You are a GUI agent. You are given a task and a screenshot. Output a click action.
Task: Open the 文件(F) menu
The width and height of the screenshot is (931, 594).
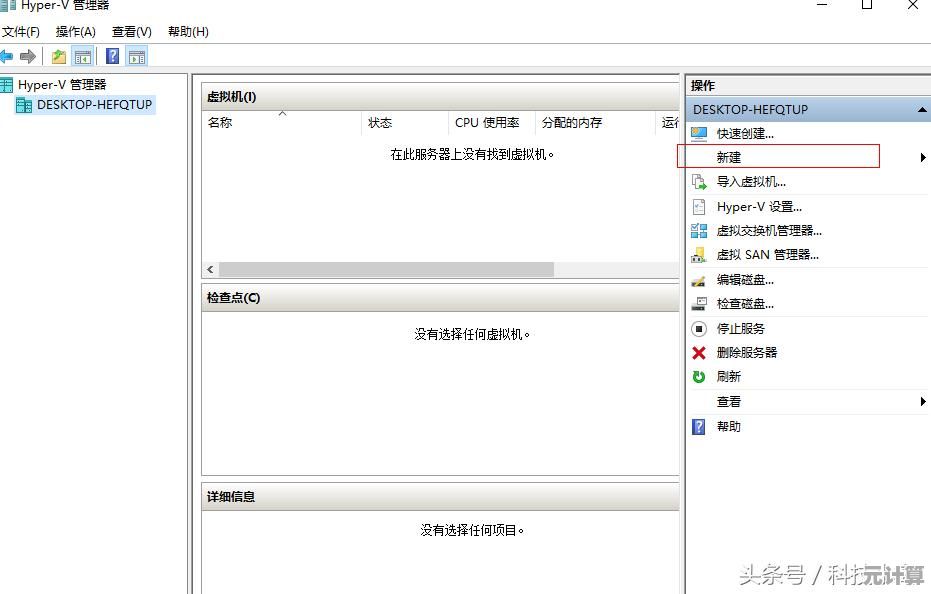pyautogui.click(x=21, y=31)
